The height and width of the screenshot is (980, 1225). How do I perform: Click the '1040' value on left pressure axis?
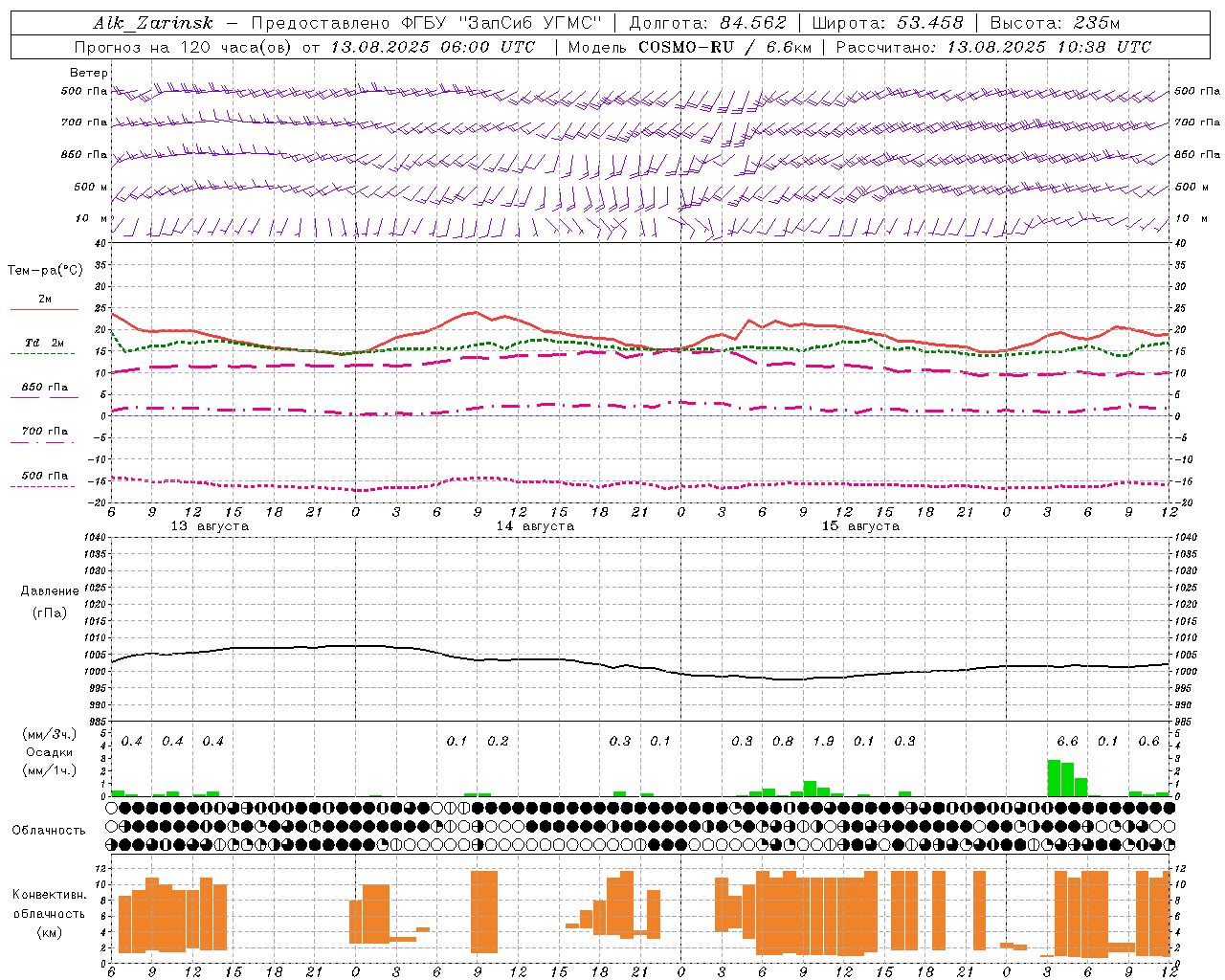[94, 537]
